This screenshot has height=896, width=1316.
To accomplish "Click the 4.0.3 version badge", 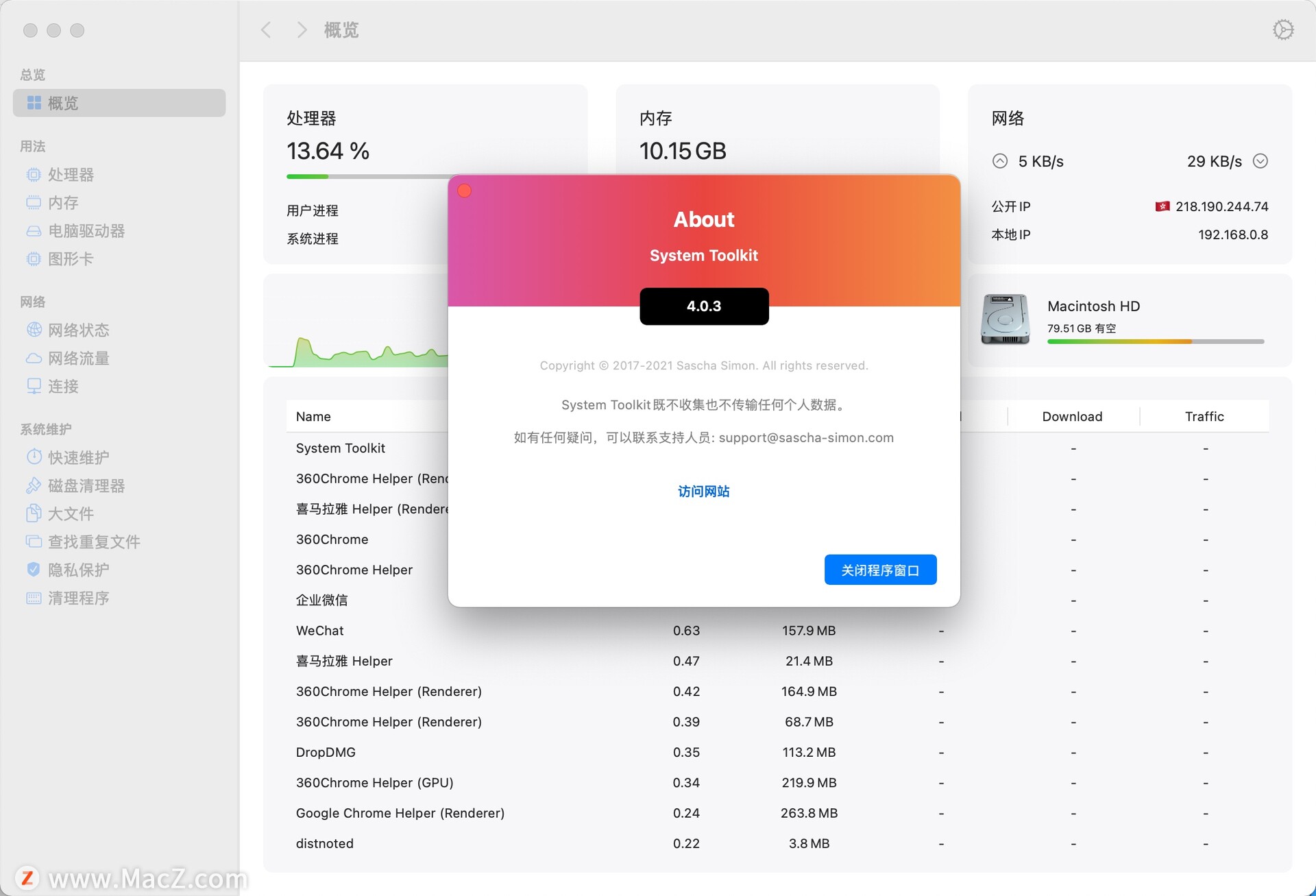I will coord(704,306).
